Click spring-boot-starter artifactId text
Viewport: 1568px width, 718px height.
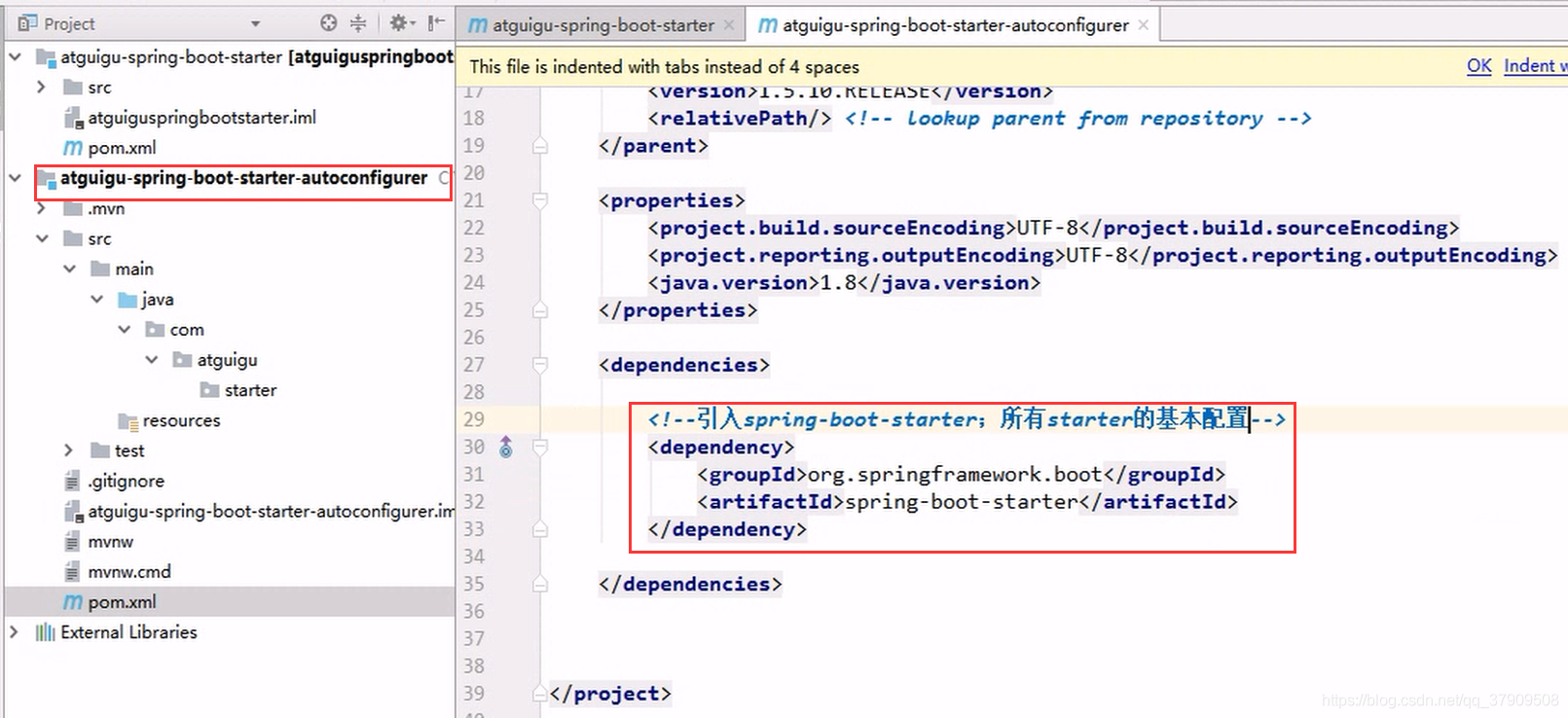pos(962,502)
